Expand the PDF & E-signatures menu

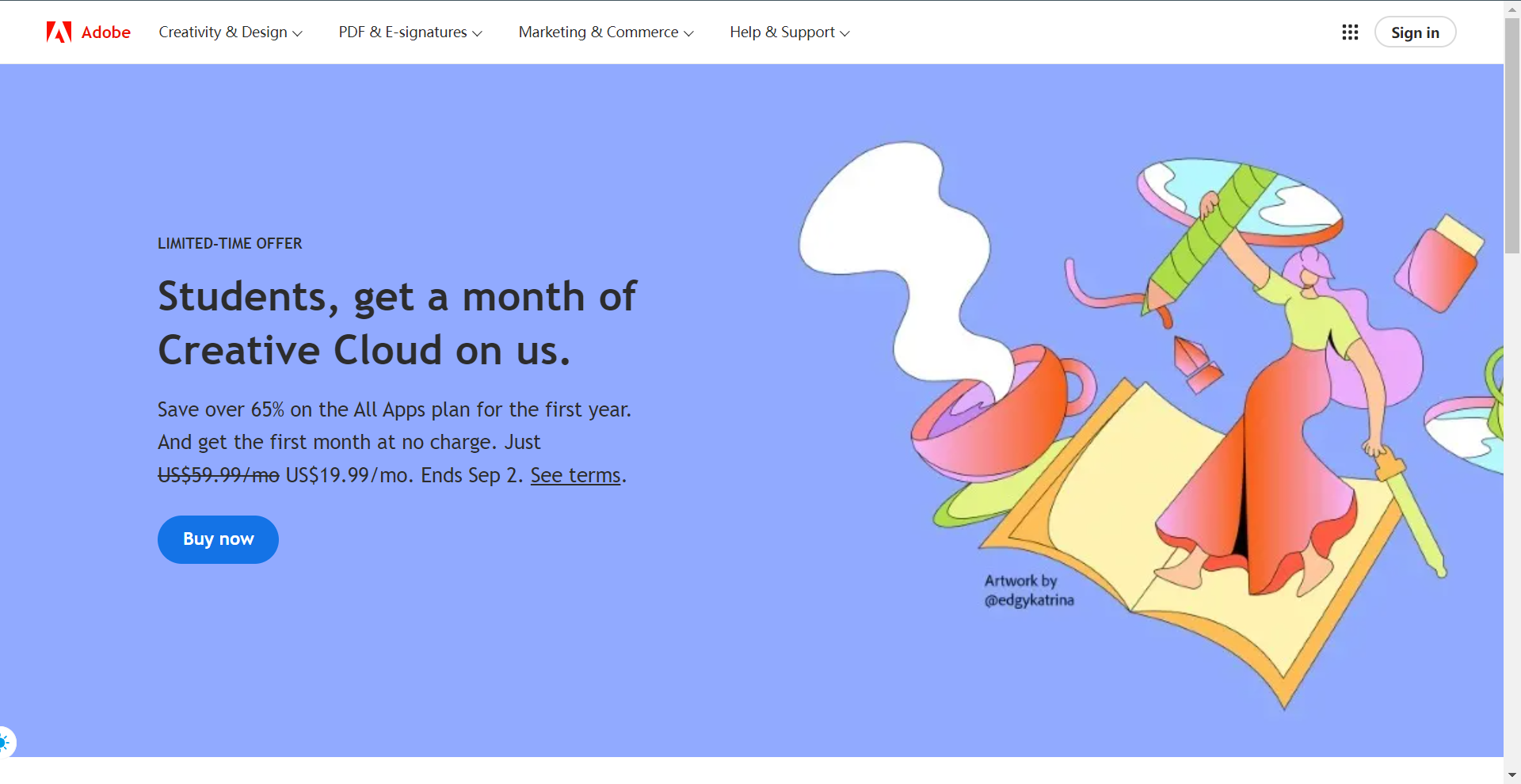pyautogui.click(x=410, y=32)
